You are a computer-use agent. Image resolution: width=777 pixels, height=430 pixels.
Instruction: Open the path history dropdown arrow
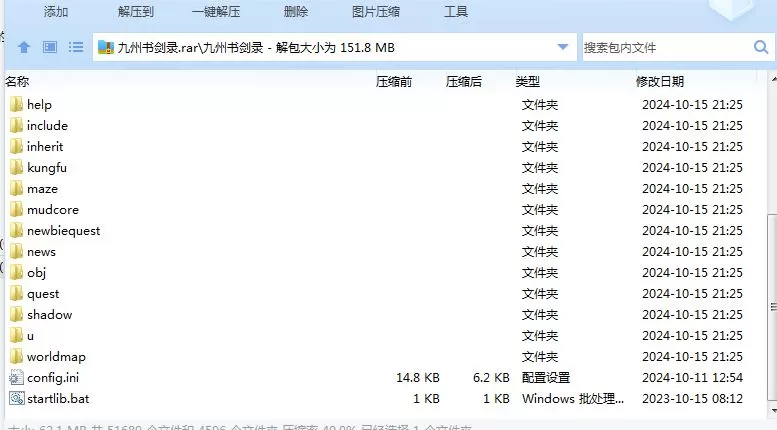click(x=562, y=47)
